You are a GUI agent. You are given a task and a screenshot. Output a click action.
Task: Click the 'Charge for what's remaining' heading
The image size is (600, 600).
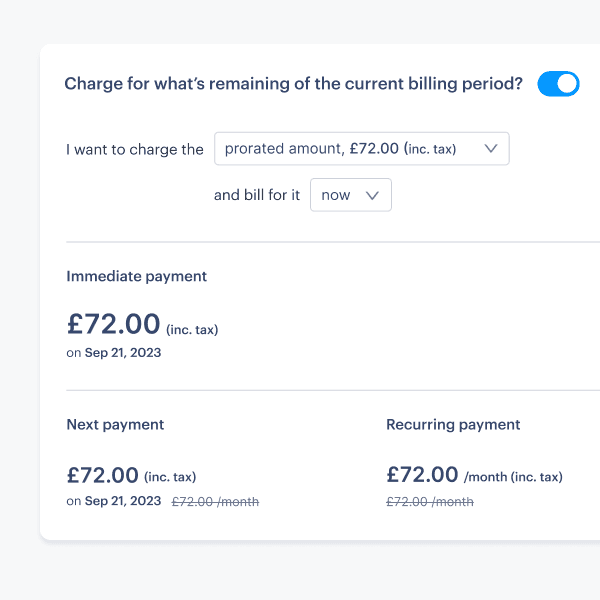[293, 84]
